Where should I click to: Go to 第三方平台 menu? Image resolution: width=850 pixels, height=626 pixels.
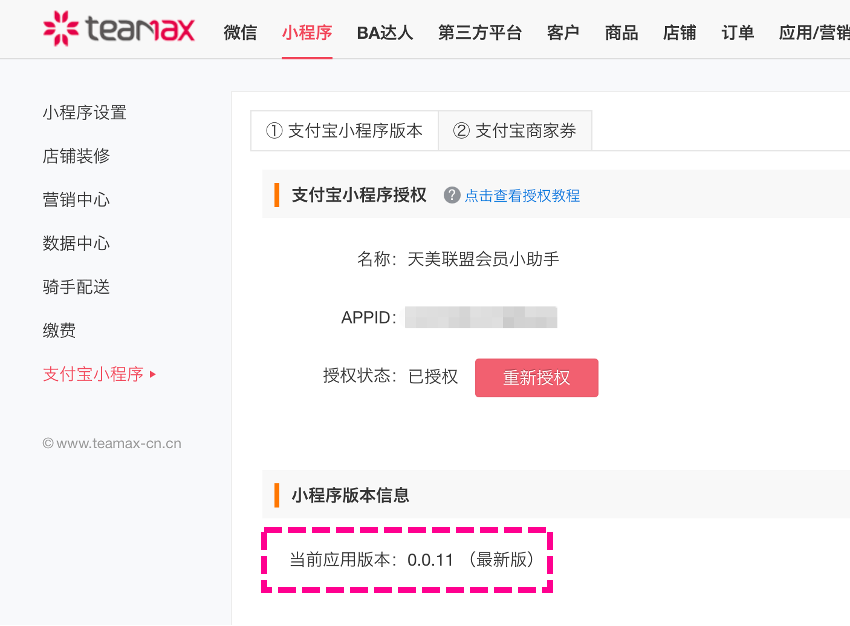point(480,33)
